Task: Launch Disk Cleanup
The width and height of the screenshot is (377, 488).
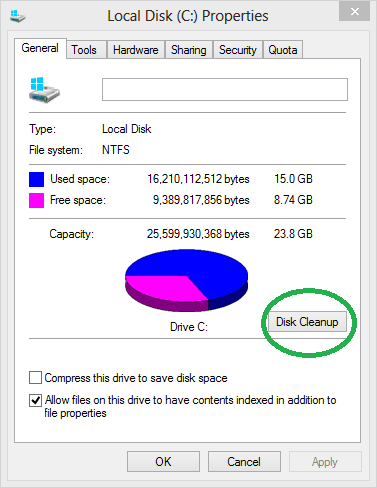Action: tap(307, 322)
